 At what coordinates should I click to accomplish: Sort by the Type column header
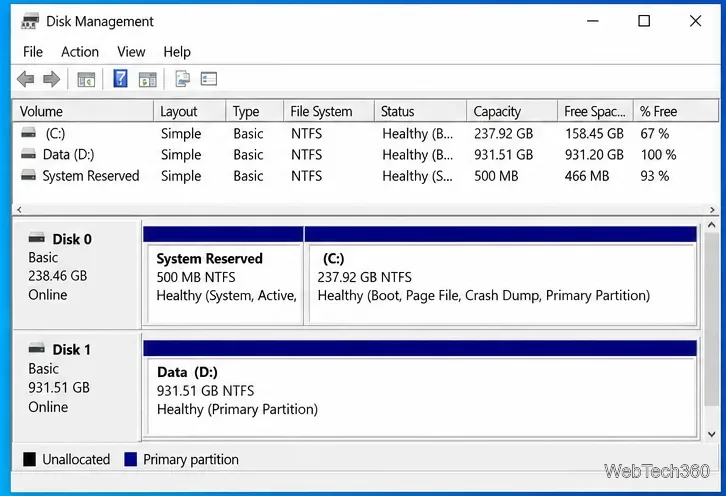(255, 111)
